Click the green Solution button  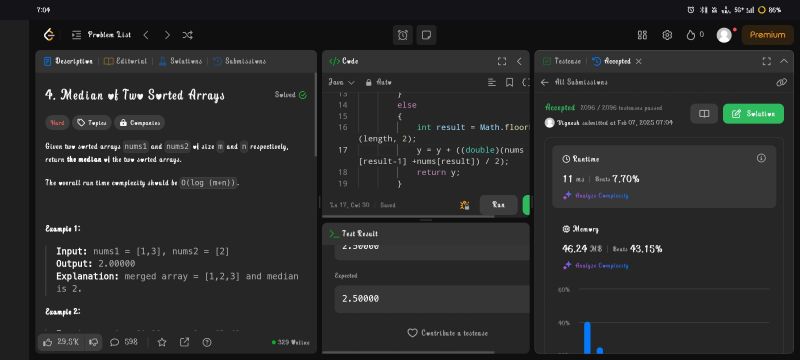point(753,114)
